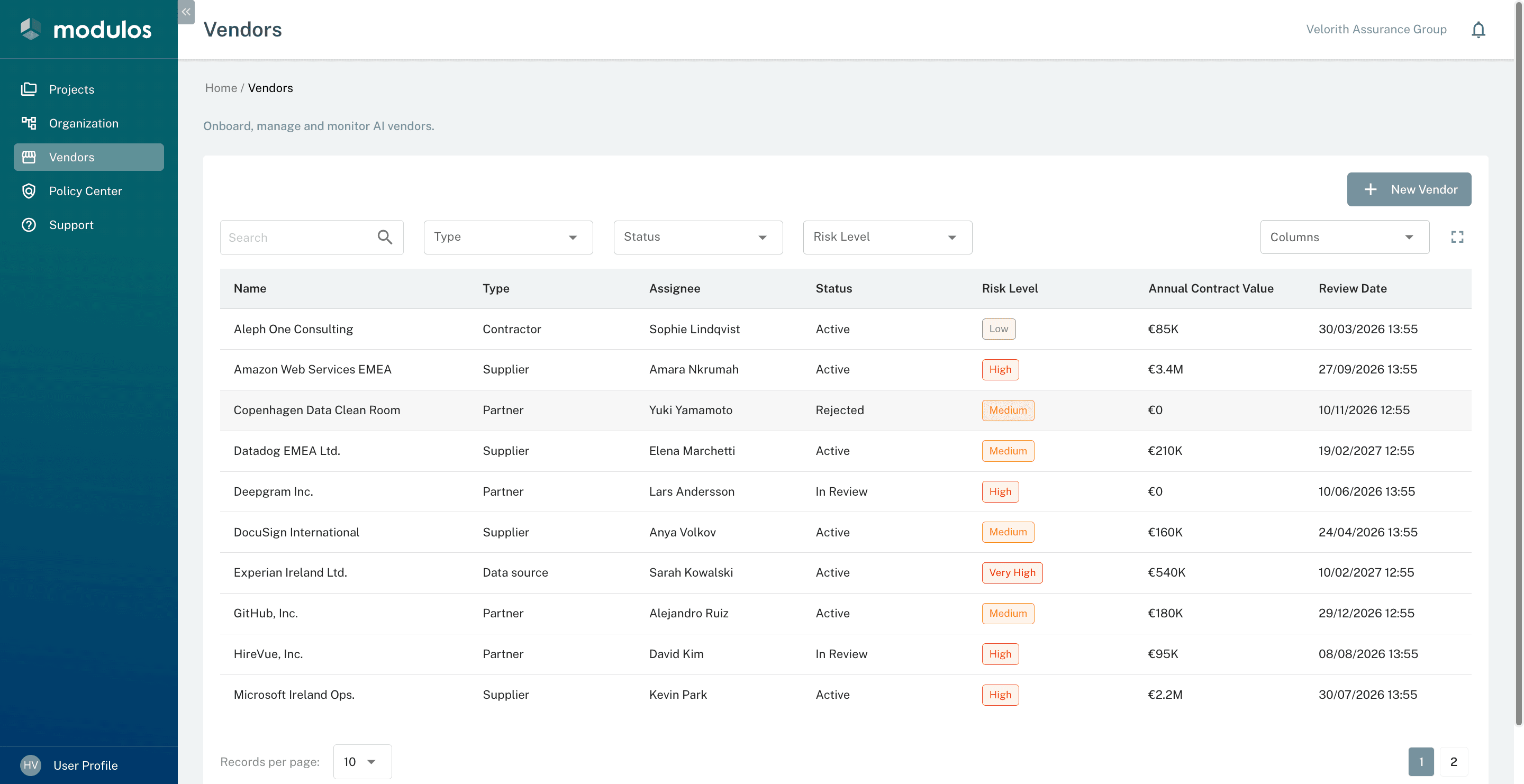The width and height of the screenshot is (1524, 784).
Task: Click assignee Sophie Lindqvist
Action: (695, 329)
